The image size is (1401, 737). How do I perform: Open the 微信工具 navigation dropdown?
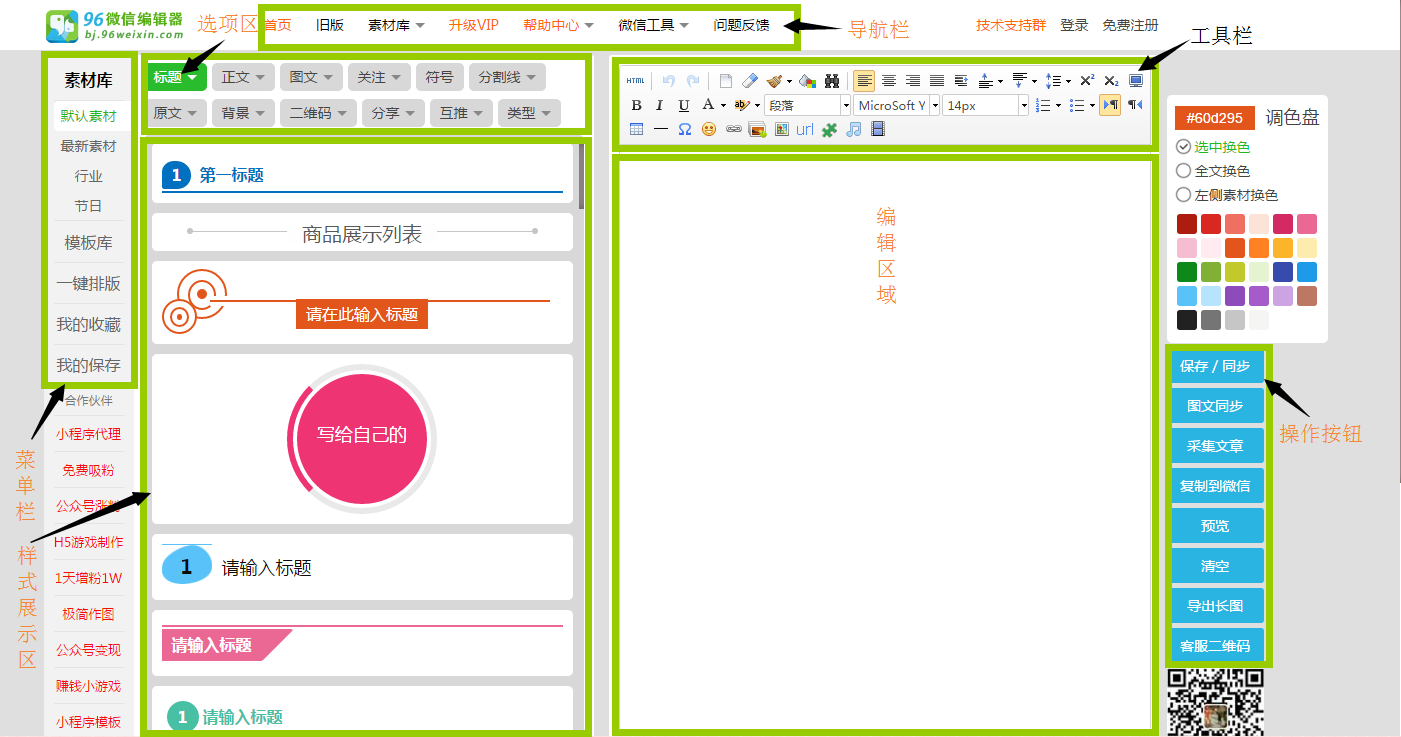pyautogui.click(x=654, y=25)
